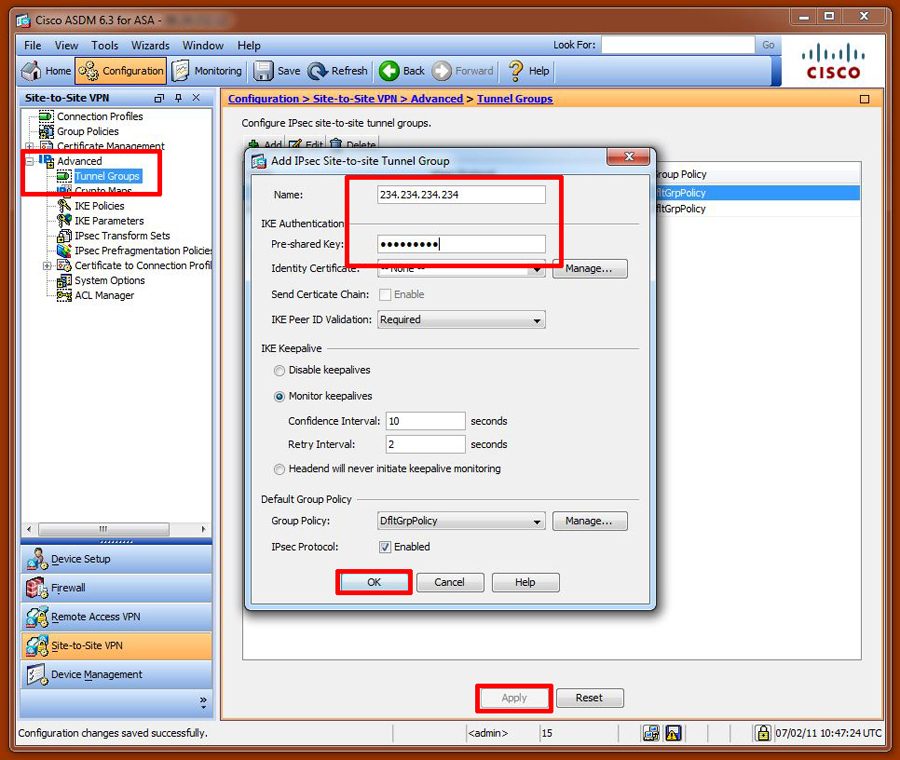Screen dimensions: 900x760
Task: Click the status bar lock icon
Action: [x=762, y=733]
